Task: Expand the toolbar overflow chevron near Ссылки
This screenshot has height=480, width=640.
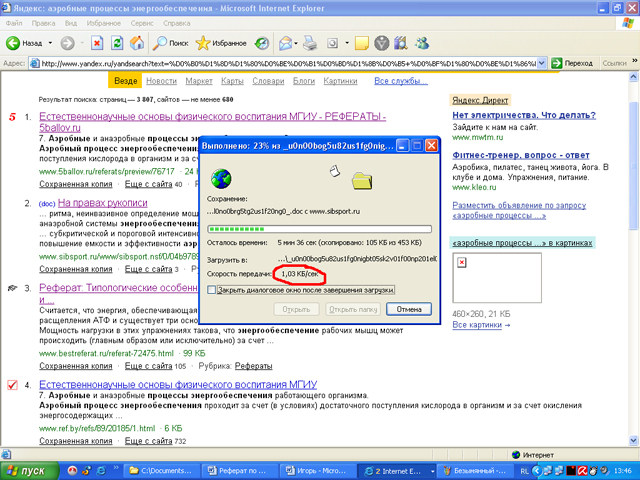Action: point(635,61)
